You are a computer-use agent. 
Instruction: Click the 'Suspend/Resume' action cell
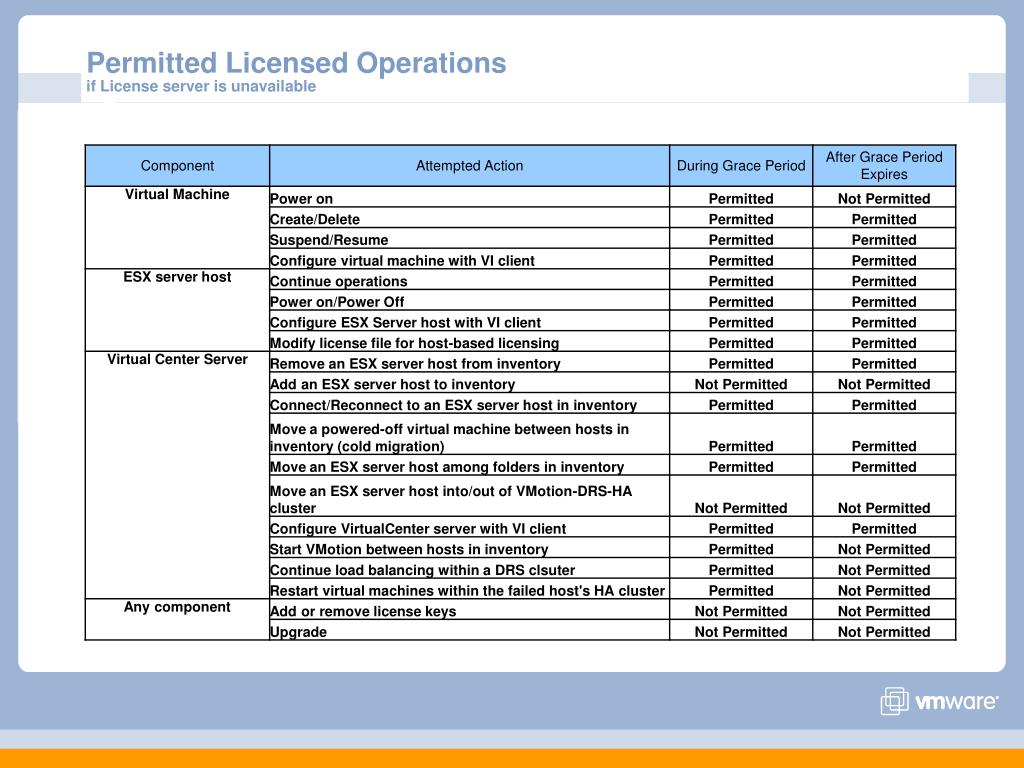tap(470, 240)
